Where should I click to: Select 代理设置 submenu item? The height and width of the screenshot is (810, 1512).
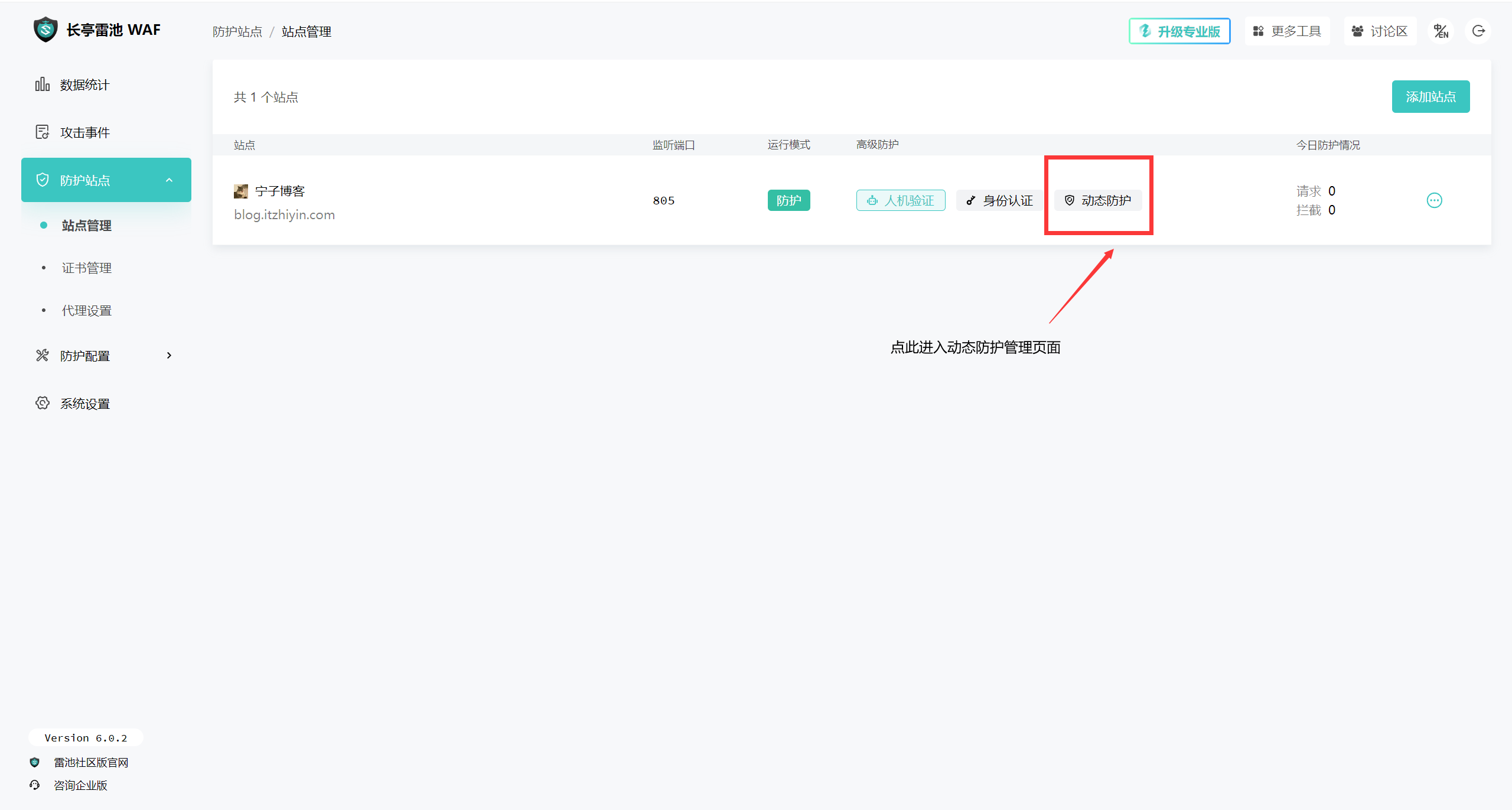click(x=87, y=311)
